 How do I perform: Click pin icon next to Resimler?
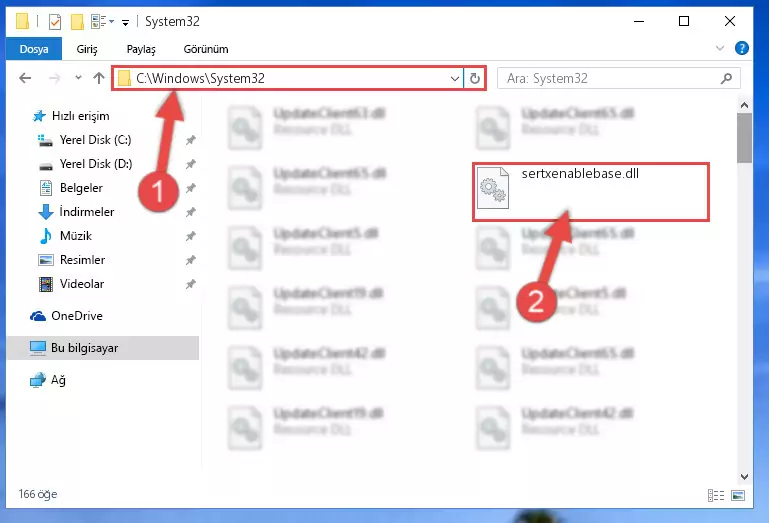(190, 261)
